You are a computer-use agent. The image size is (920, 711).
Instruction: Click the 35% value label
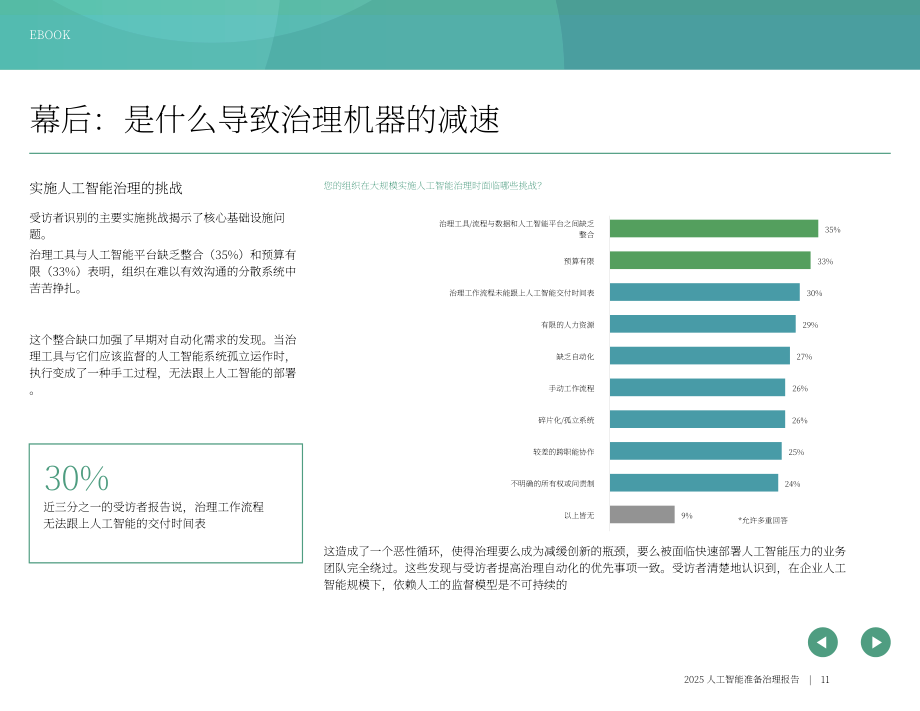click(x=832, y=229)
